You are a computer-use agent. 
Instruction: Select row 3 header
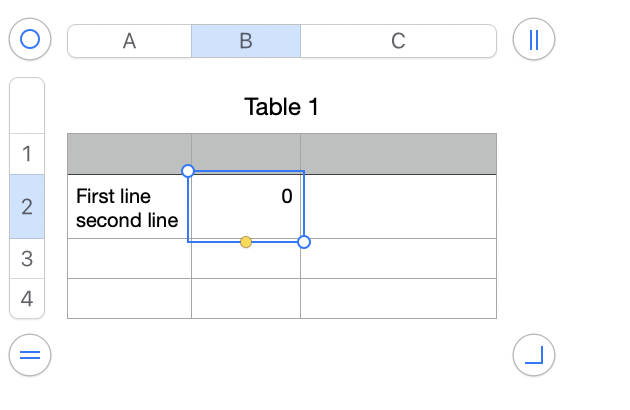(x=27, y=259)
